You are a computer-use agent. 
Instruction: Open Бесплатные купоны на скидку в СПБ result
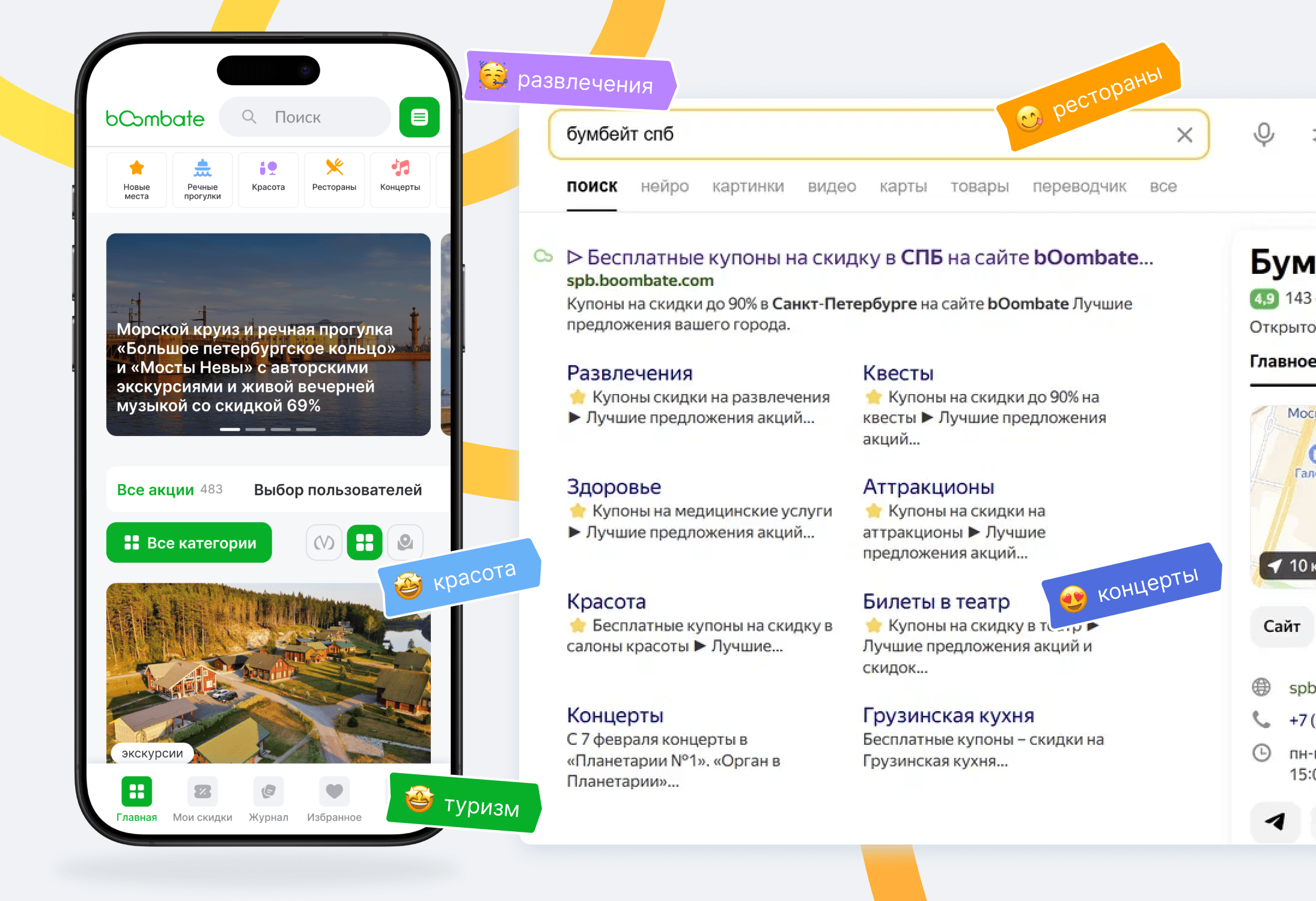click(860, 258)
